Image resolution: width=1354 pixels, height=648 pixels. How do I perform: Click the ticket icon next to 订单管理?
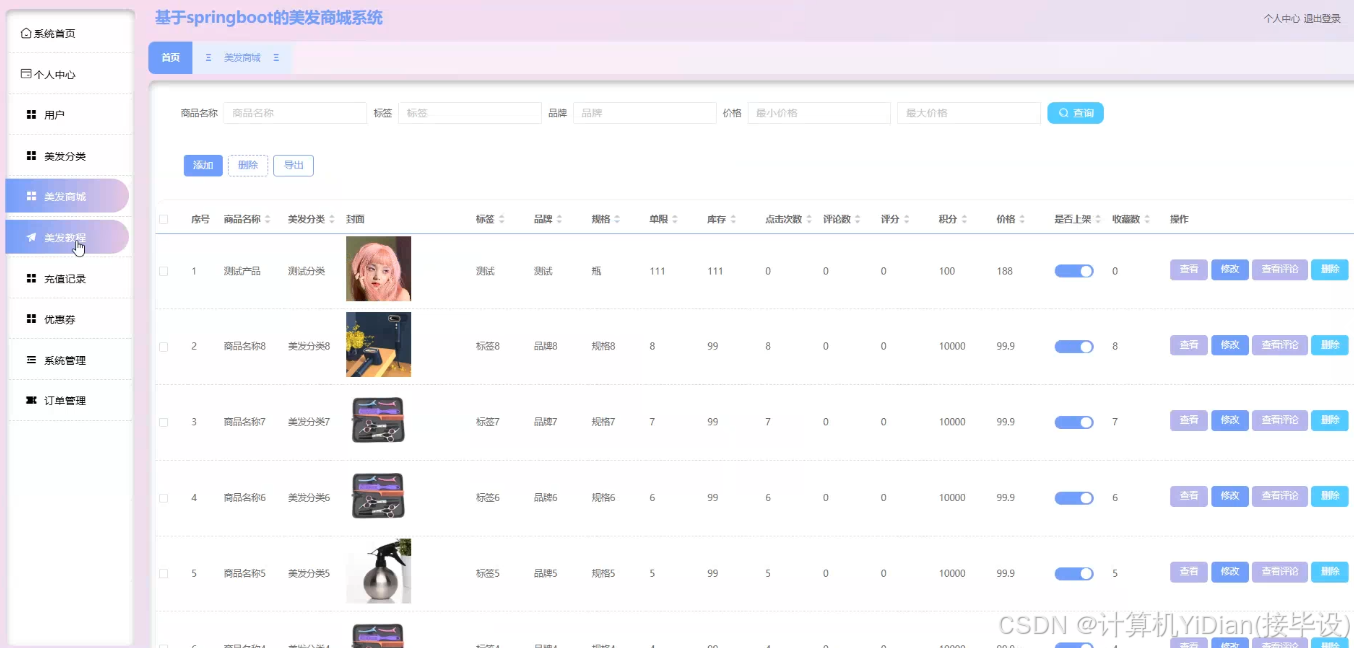31,400
